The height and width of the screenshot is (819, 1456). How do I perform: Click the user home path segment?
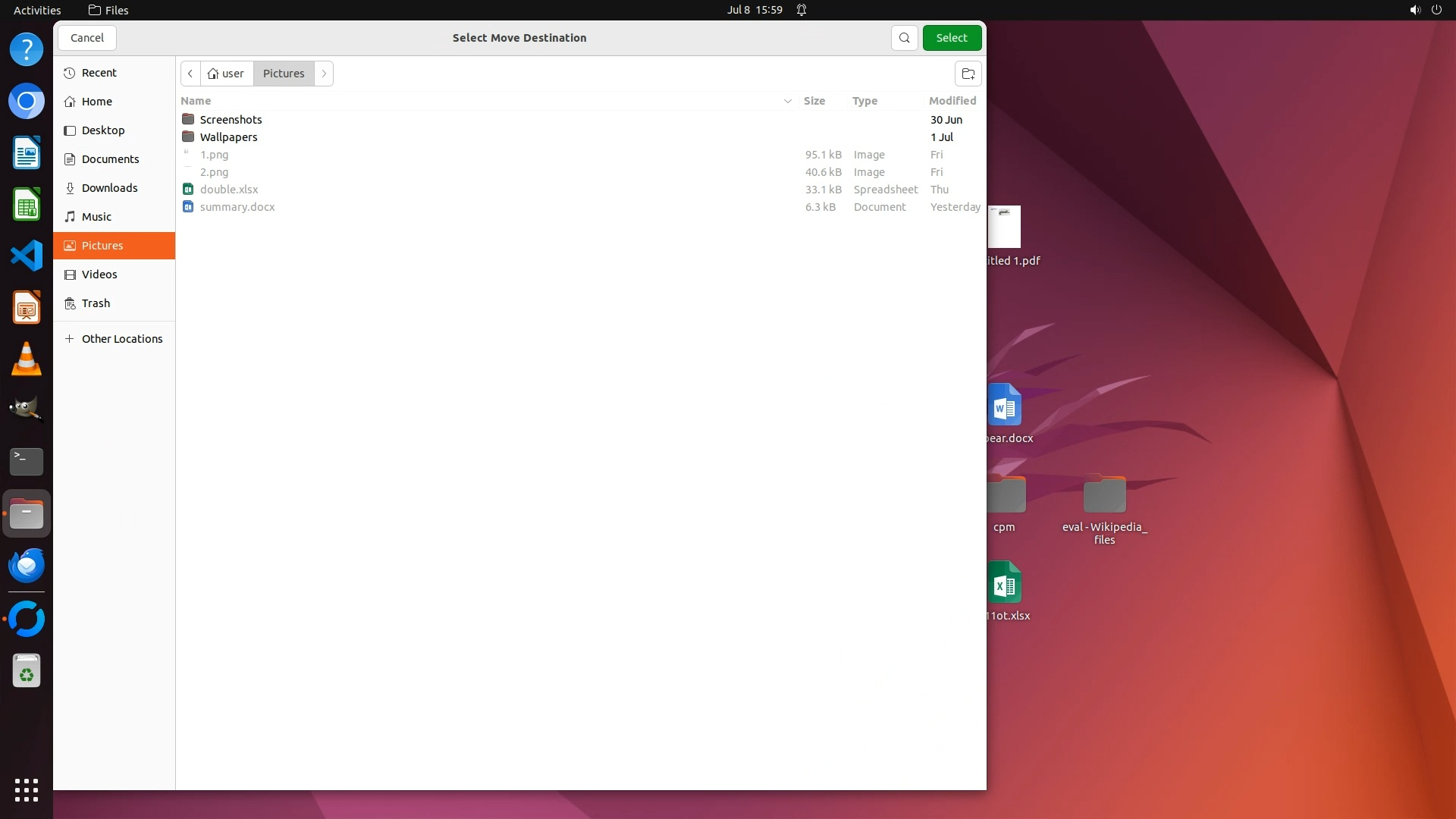pos(226,74)
